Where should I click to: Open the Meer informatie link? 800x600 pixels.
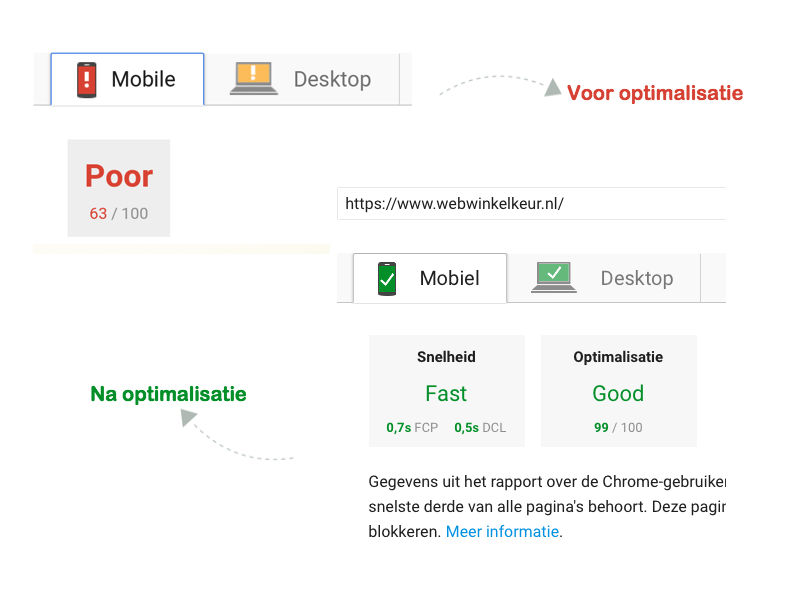tap(502, 532)
